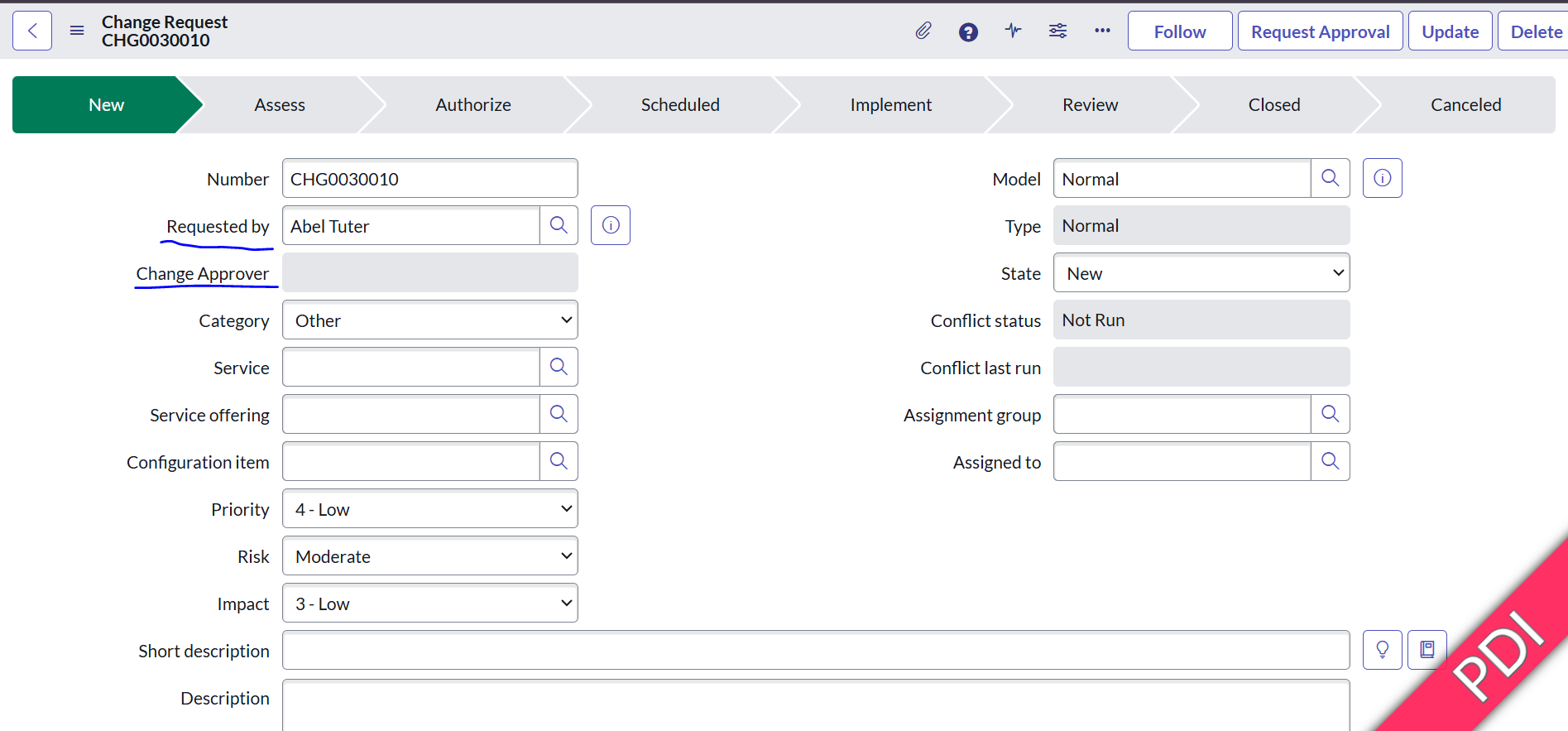The height and width of the screenshot is (731, 1568).
Task: Select the Assess stage in process flow
Action: click(x=280, y=104)
